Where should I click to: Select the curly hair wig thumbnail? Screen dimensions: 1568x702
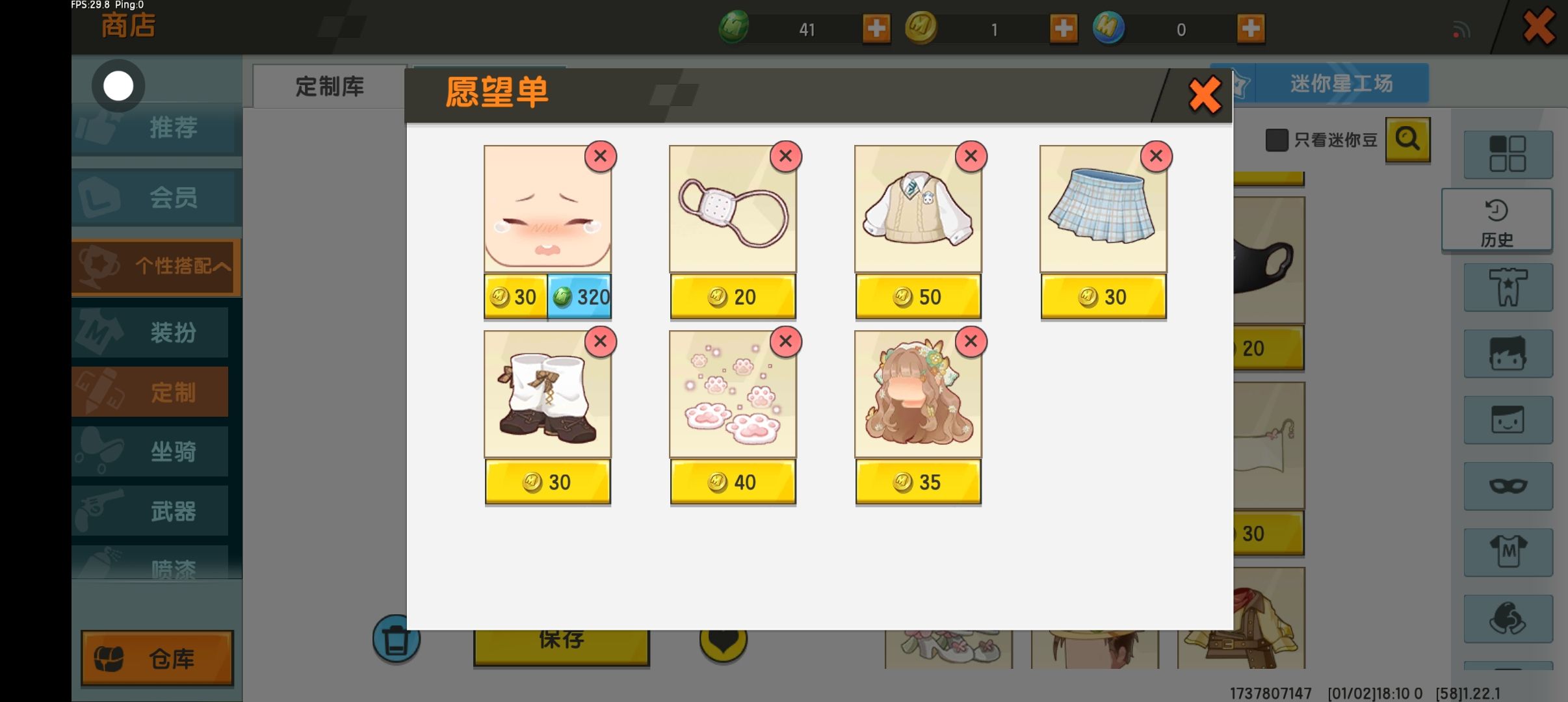(918, 394)
